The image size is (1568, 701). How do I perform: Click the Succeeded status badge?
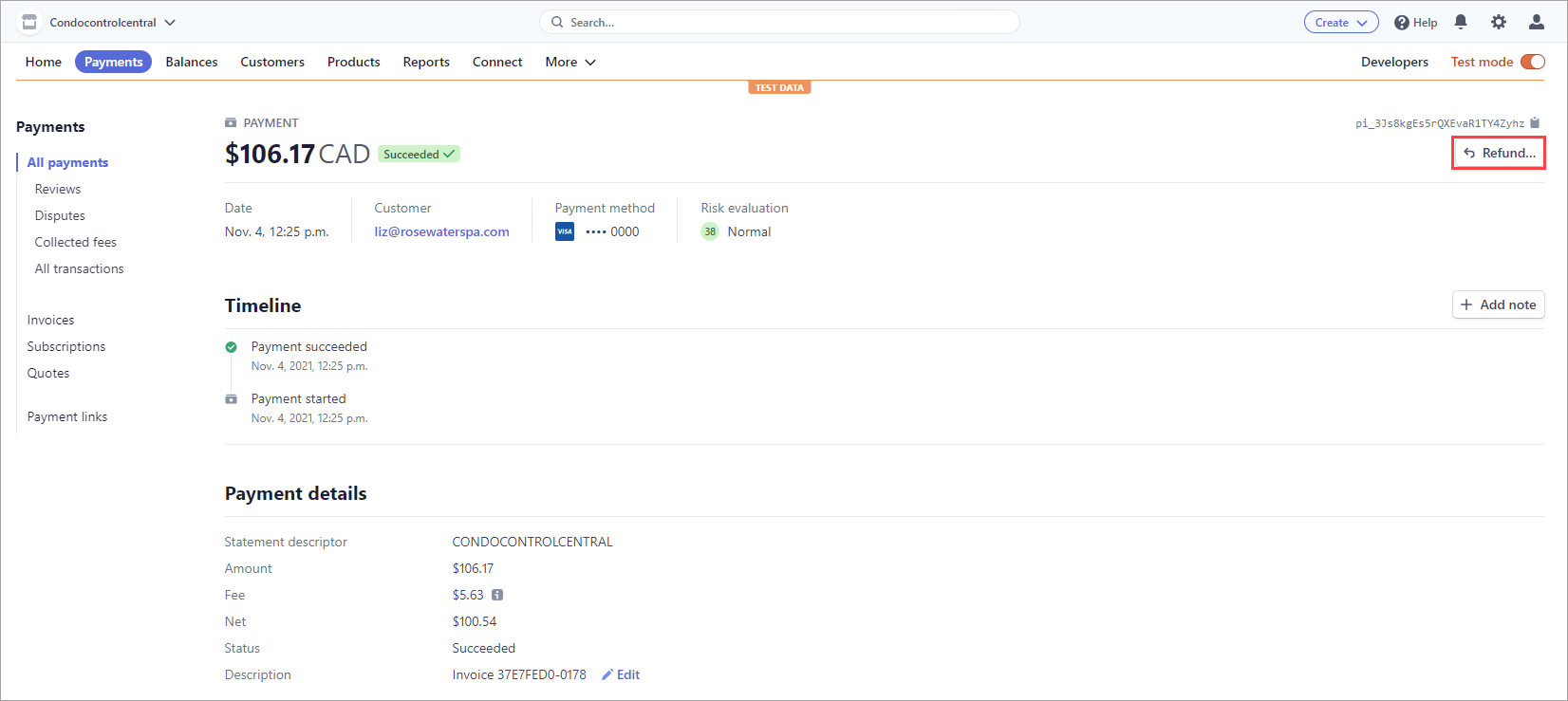tap(419, 154)
